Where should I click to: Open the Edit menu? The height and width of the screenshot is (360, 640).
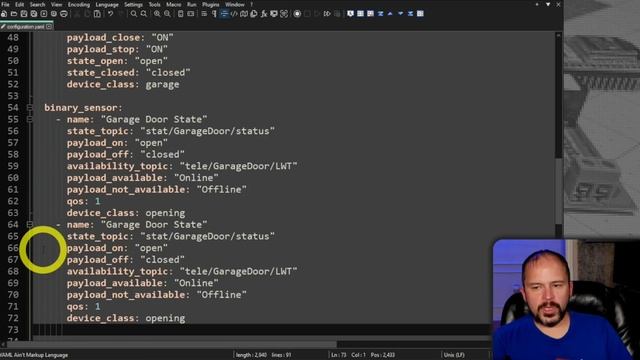pos(19,4)
